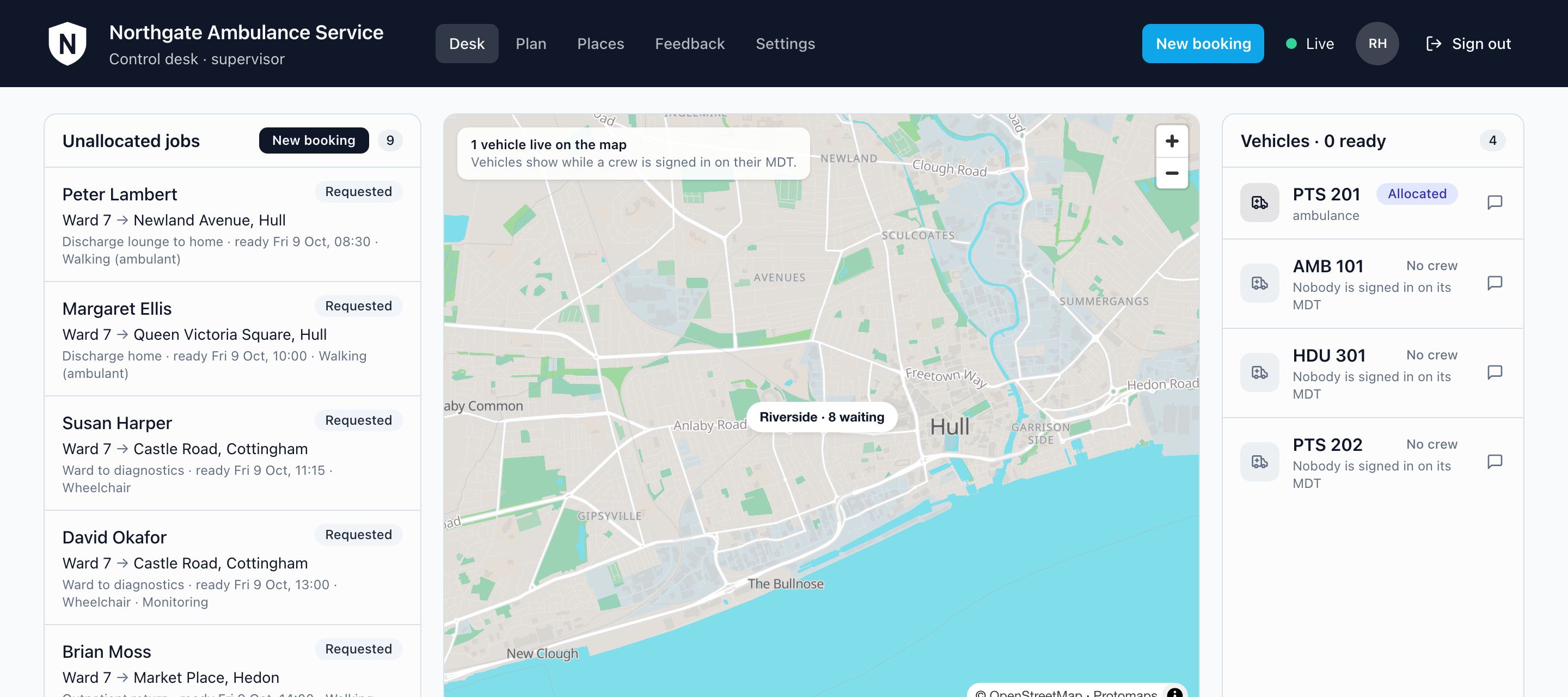The width and height of the screenshot is (1568, 697).
Task: Open the Settings tab
Action: pyautogui.click(x=785, y=44)
